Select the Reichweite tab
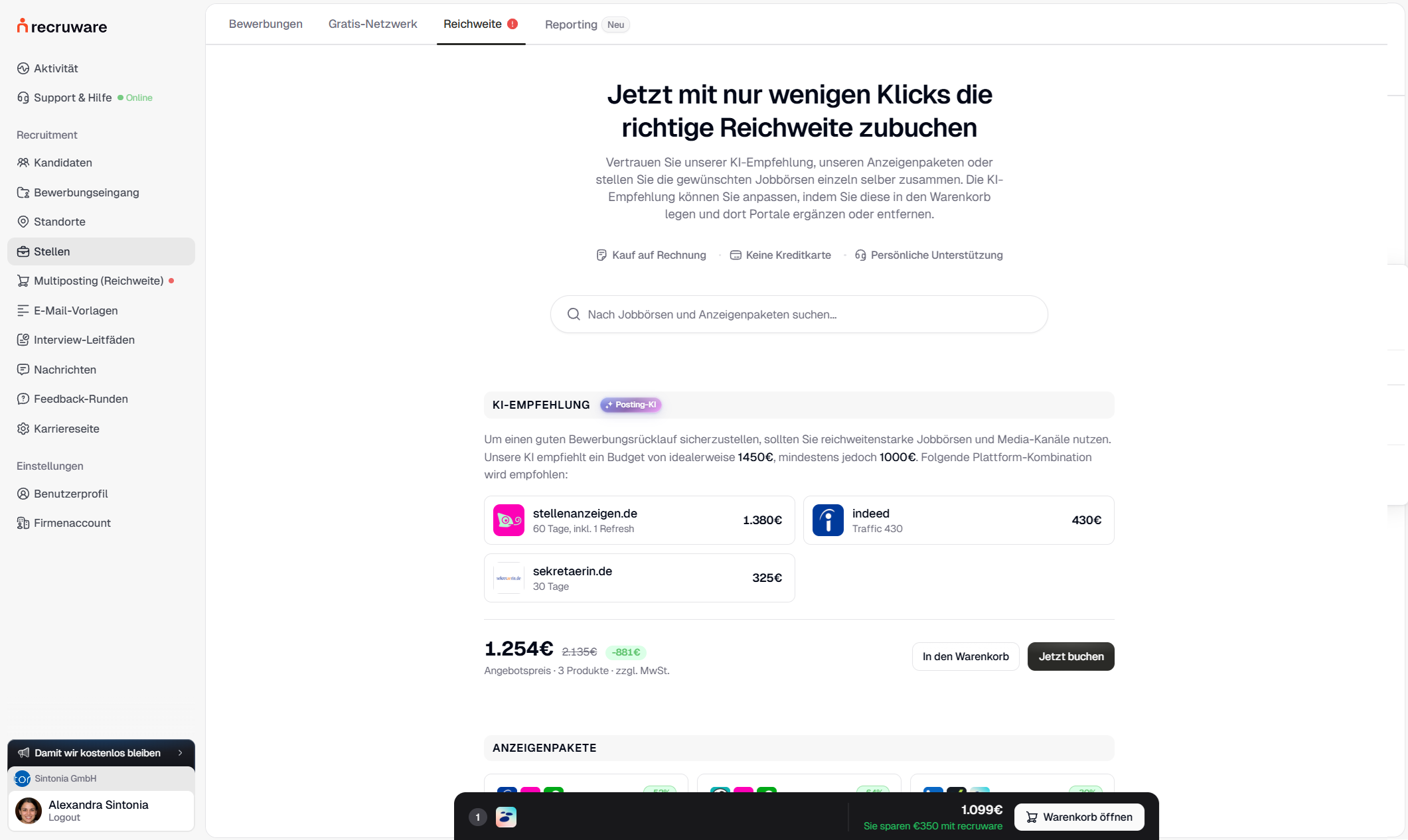 [481, 24]
